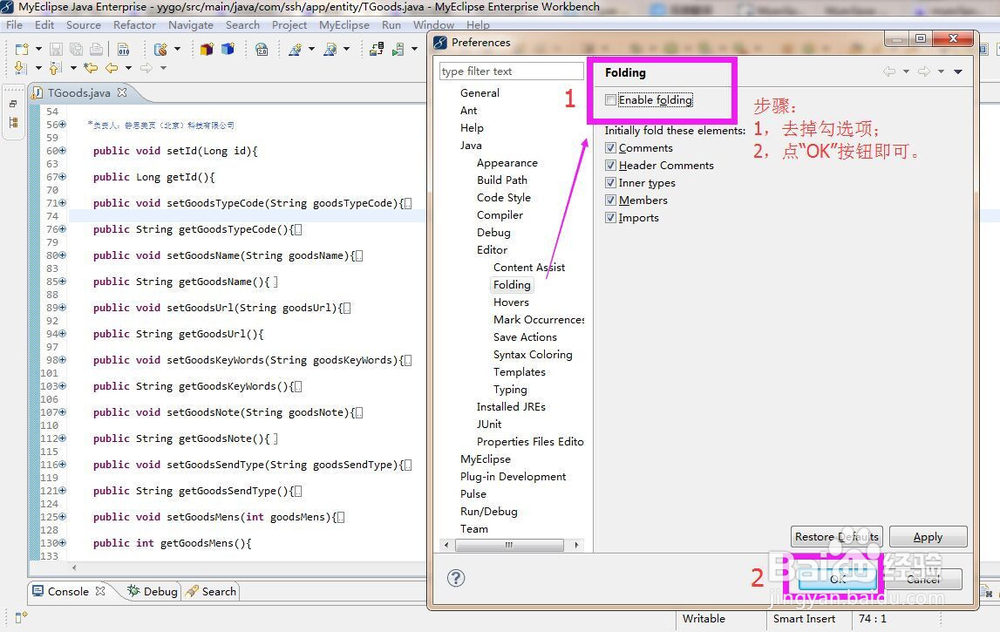The width and height of the screenshot is (1000, 632).
Task: Click the Last Edit Location icon
Action: click(91, 68)
